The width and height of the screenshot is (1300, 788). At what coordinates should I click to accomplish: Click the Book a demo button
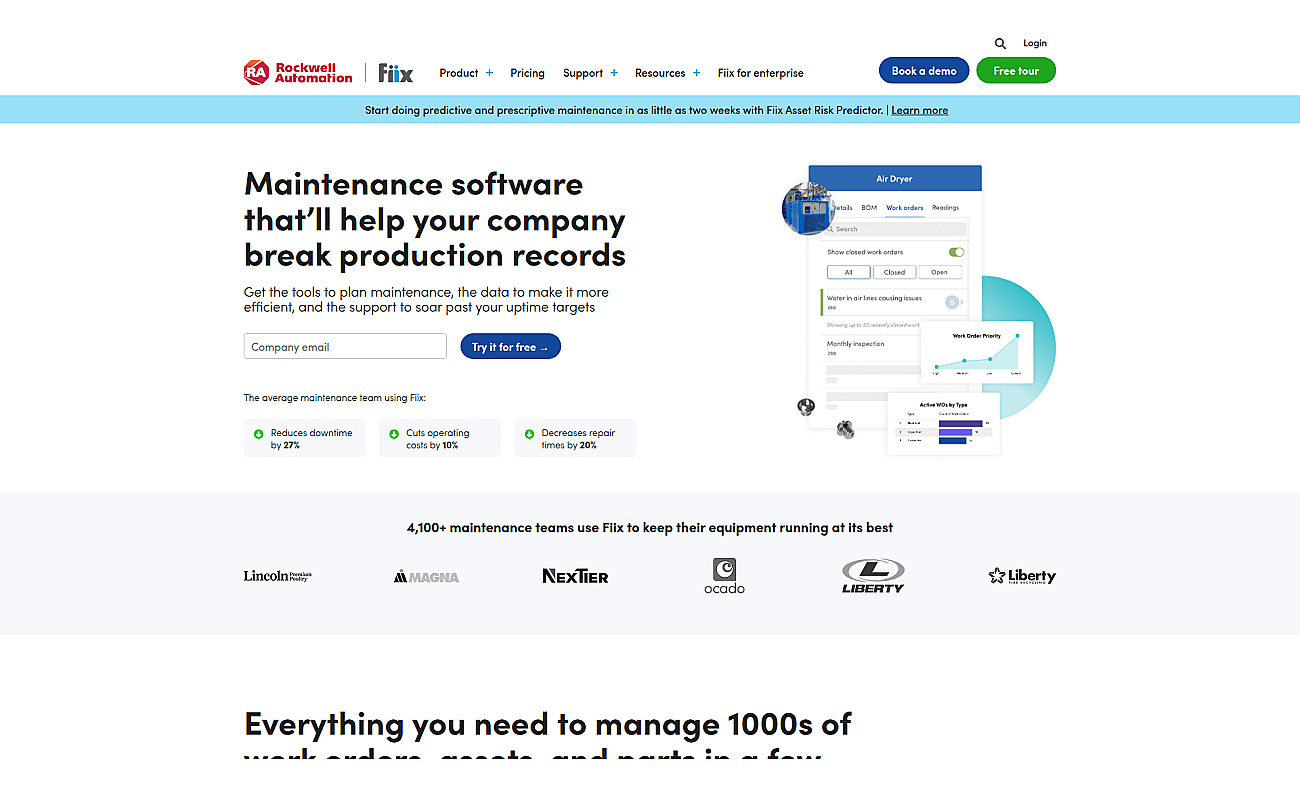coord(924,71)
